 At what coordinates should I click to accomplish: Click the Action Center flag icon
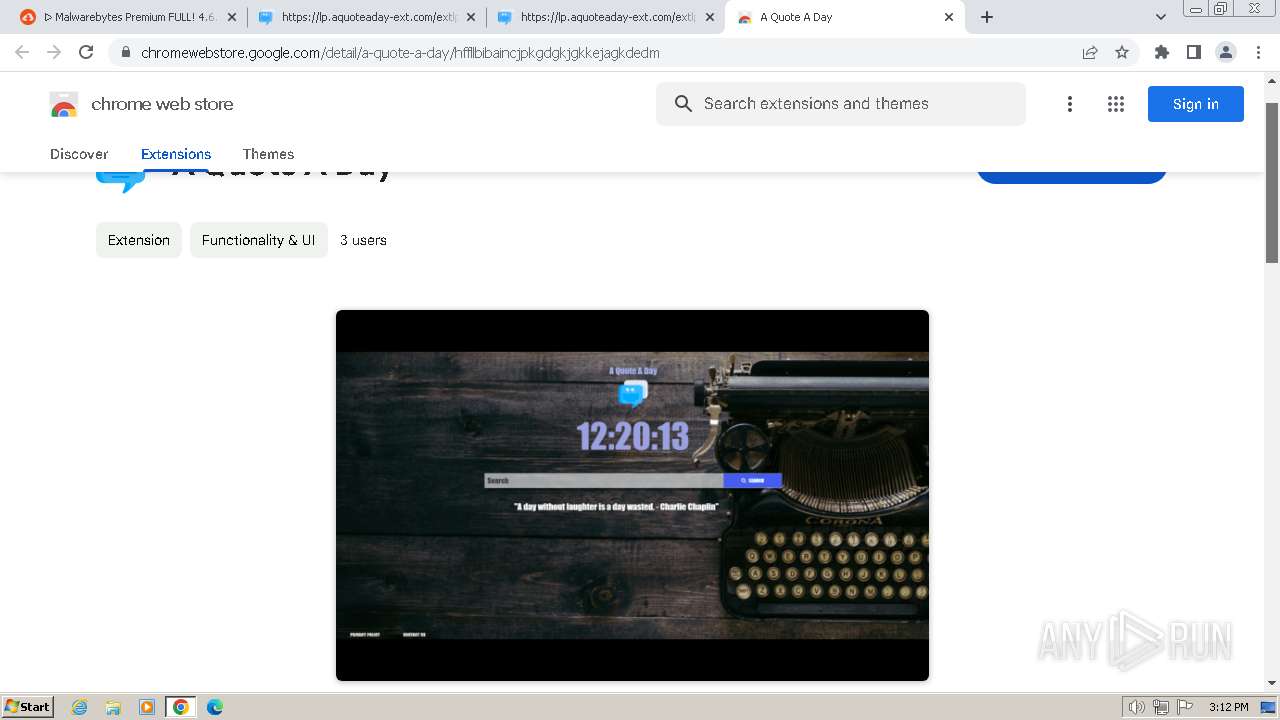coord(1185,707)
